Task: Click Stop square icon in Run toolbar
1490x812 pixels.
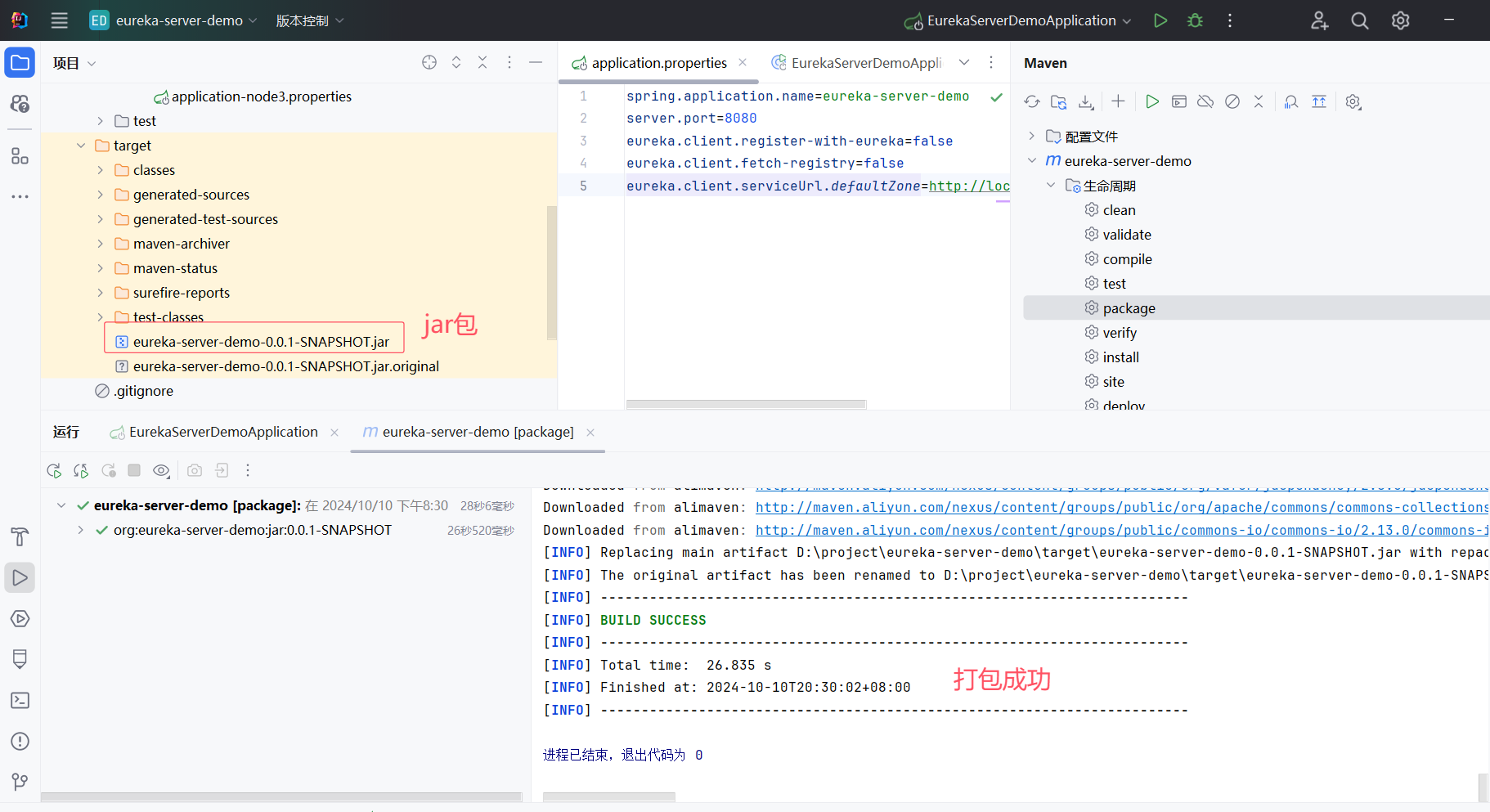Action: (134, 470)
